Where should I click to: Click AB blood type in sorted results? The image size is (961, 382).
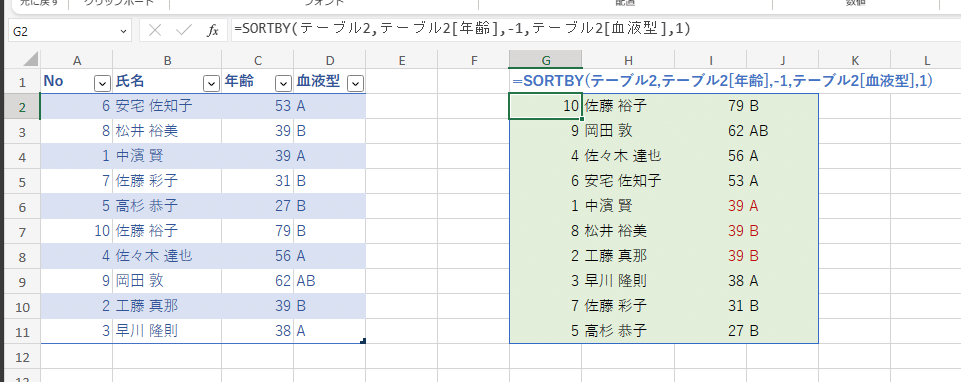[x=759, y=131]
